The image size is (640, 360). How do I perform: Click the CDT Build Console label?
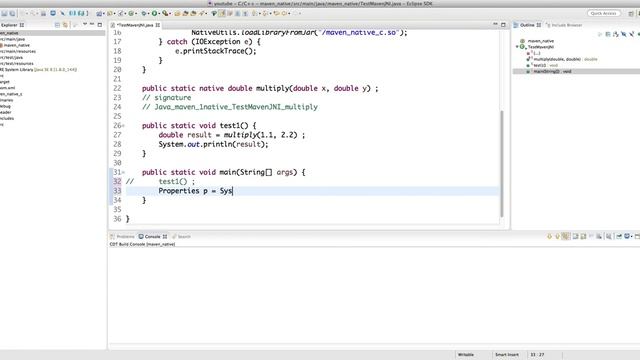[x=142, y=244]
